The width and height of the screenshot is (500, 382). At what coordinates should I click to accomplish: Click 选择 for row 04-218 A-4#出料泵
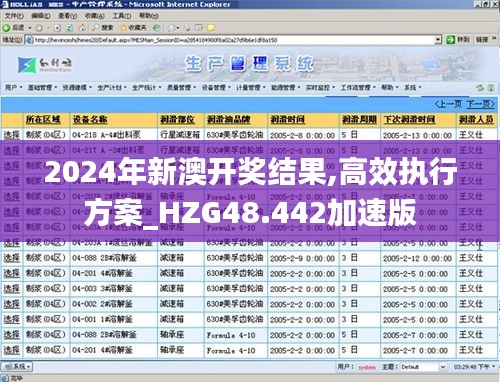[12, 135]
